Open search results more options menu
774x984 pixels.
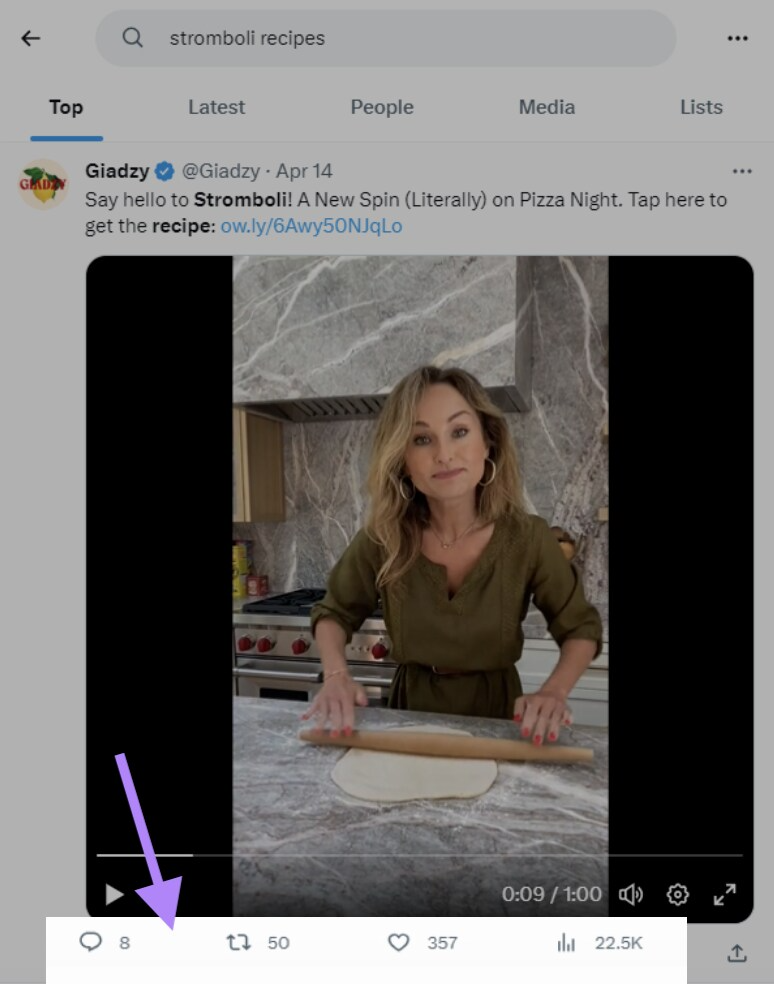click(x=738, y=38)
